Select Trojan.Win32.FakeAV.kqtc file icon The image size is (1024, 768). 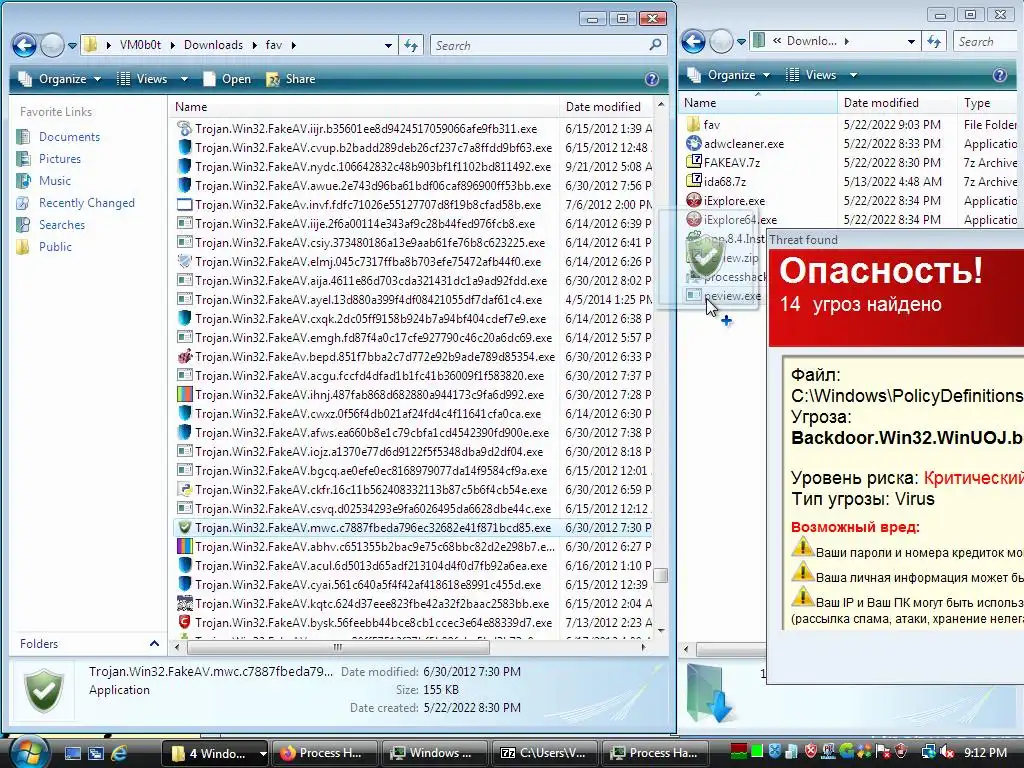pyautogui.click(x=185, y=603)
